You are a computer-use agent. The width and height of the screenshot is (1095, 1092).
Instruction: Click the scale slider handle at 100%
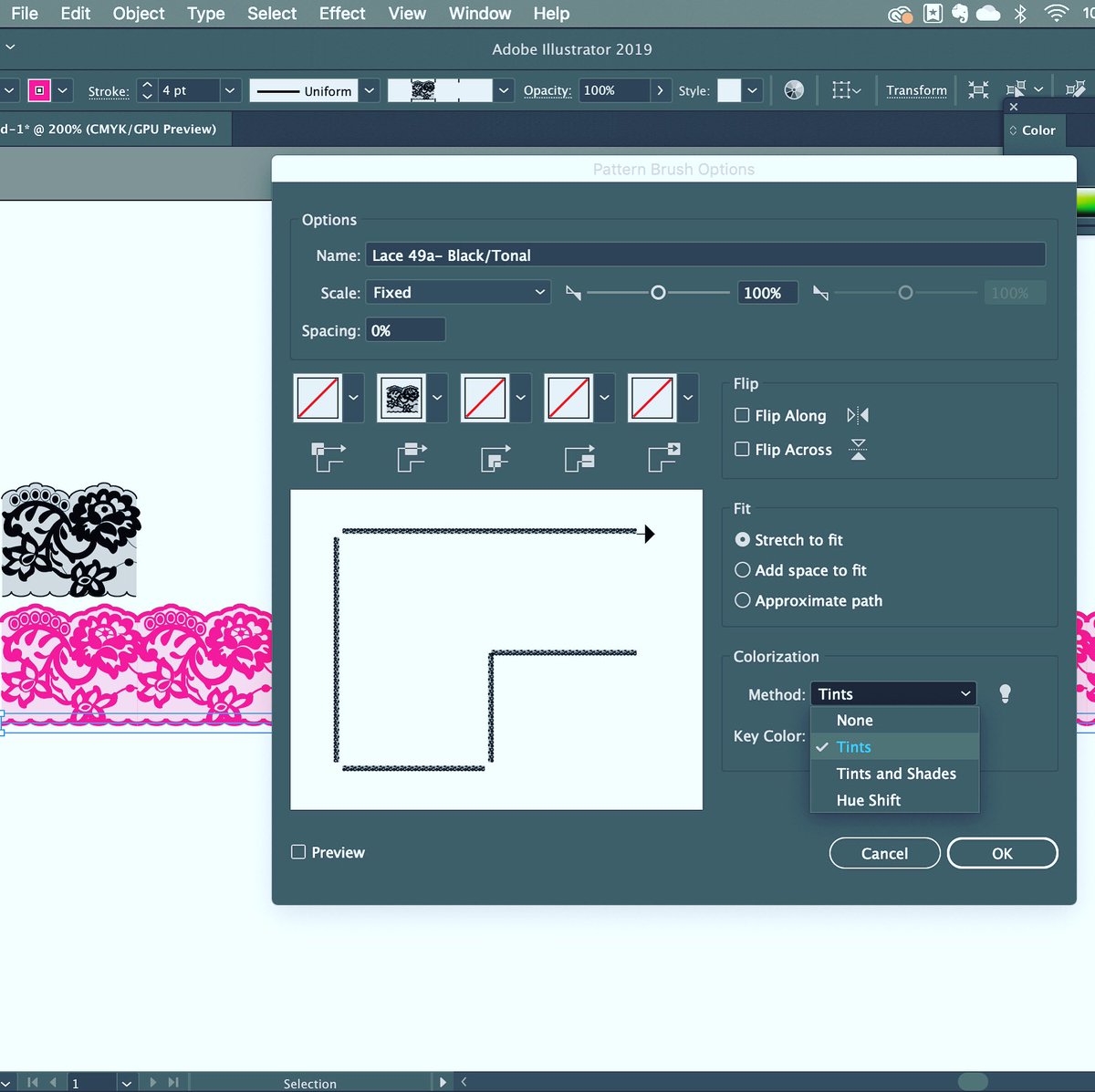(658, 293)
